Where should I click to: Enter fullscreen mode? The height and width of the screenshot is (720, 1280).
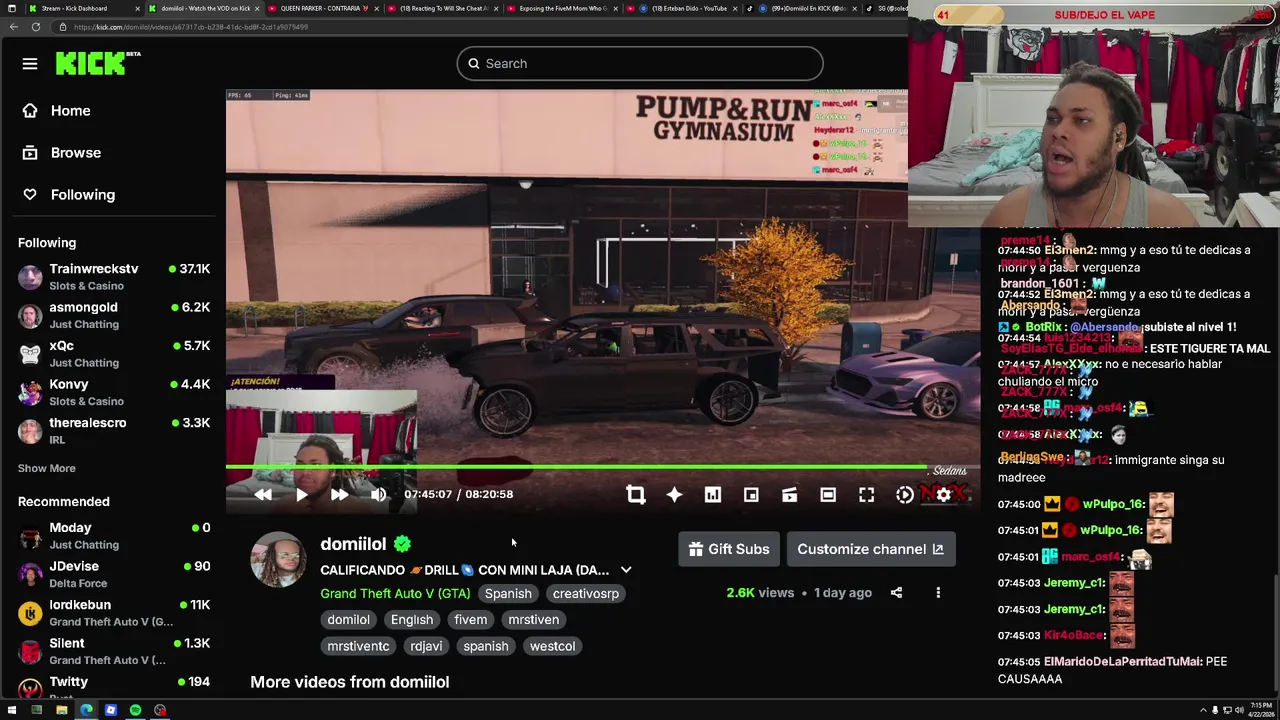coord(866,494)
